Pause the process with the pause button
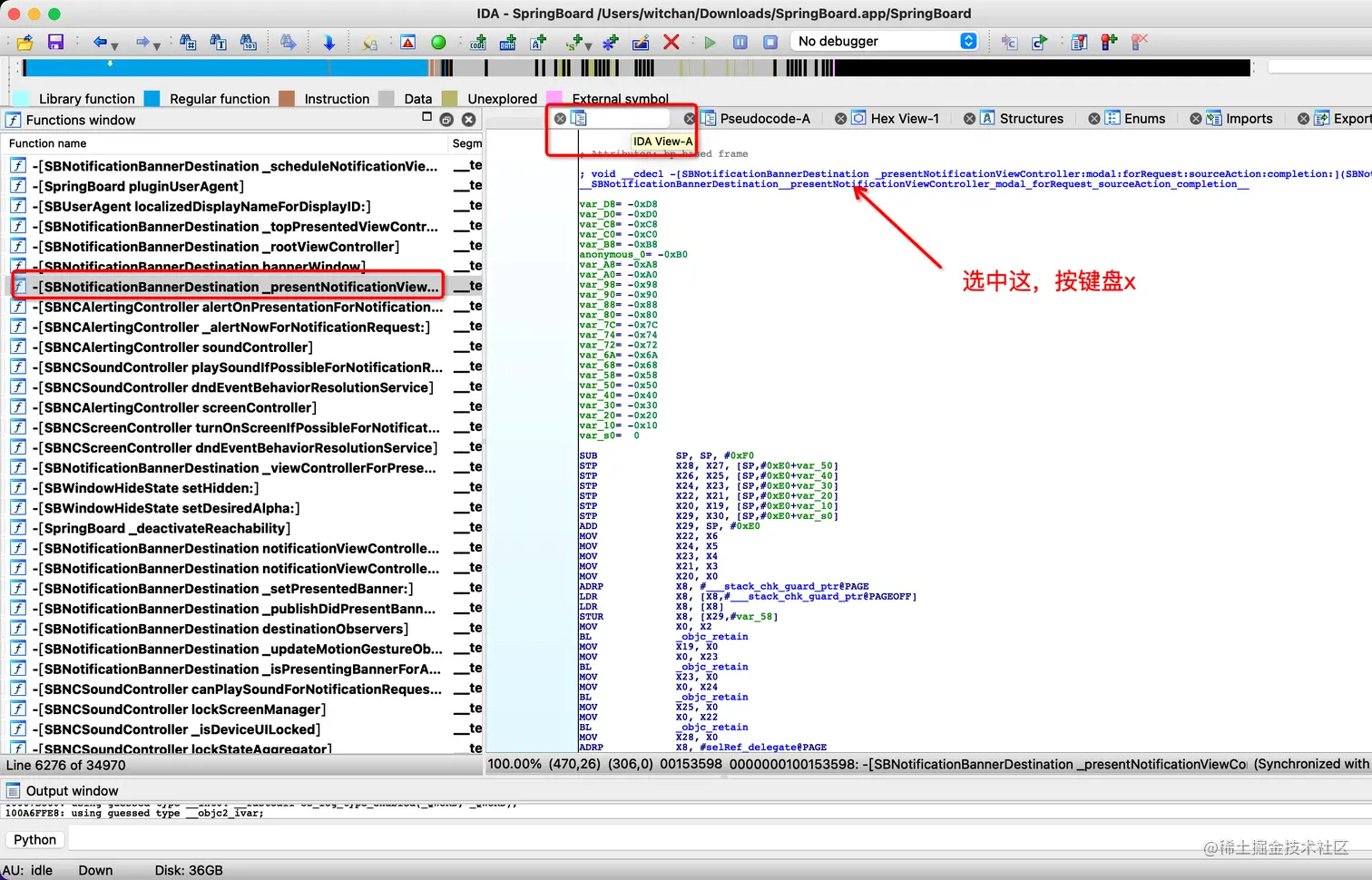The width and height of the screenshot is (1372, 880). pos(740,42)
